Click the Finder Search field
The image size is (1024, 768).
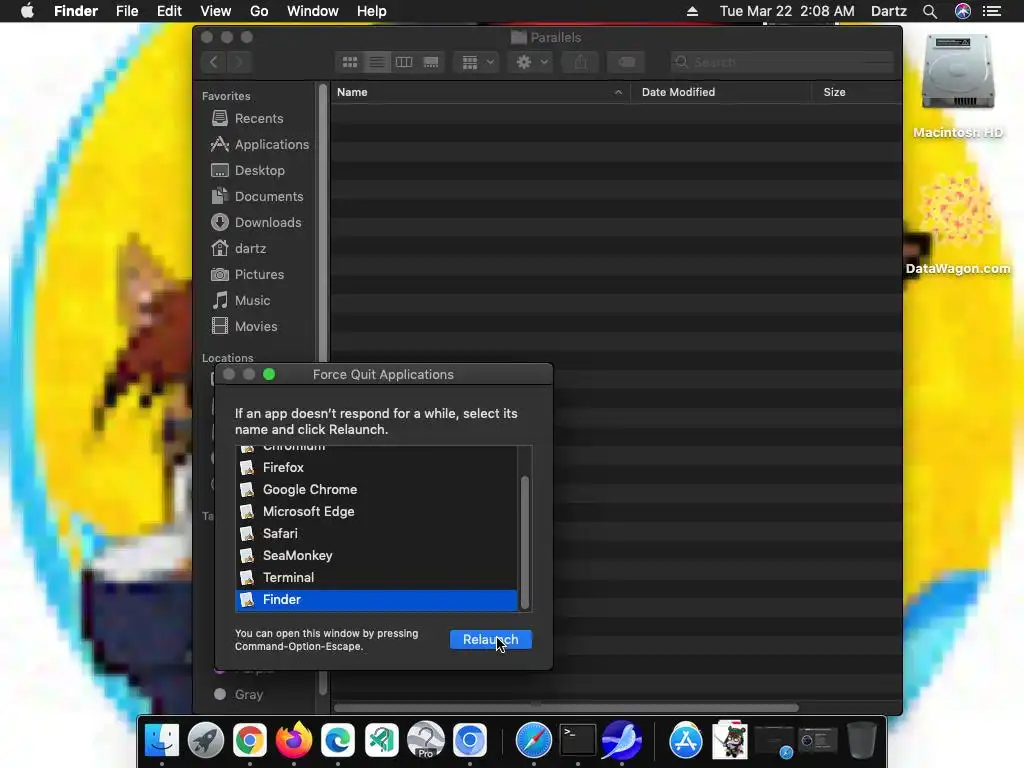pos(782,62)
